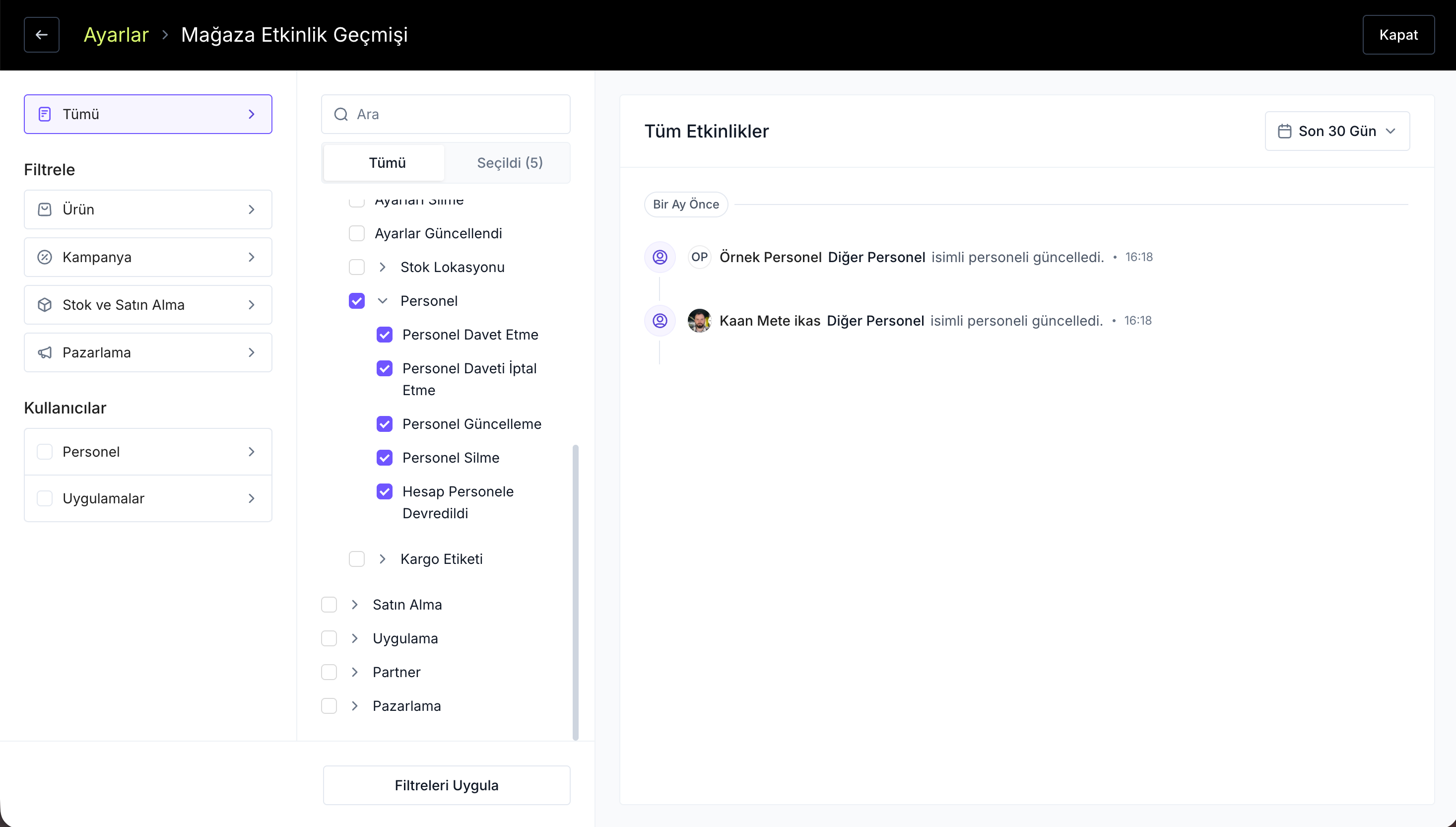1456x827 pixels.
Task: Uncheck Personel Daveti İptal Etme checkbox
Action: coord(384,369)
